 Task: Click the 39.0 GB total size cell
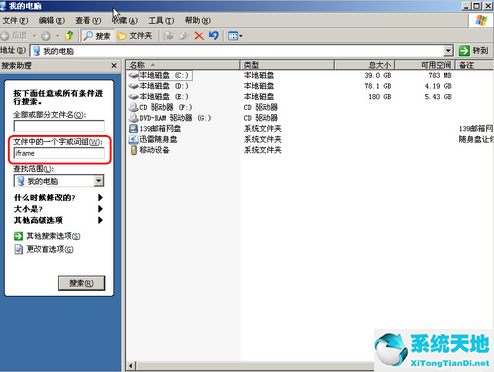[378, 75]
